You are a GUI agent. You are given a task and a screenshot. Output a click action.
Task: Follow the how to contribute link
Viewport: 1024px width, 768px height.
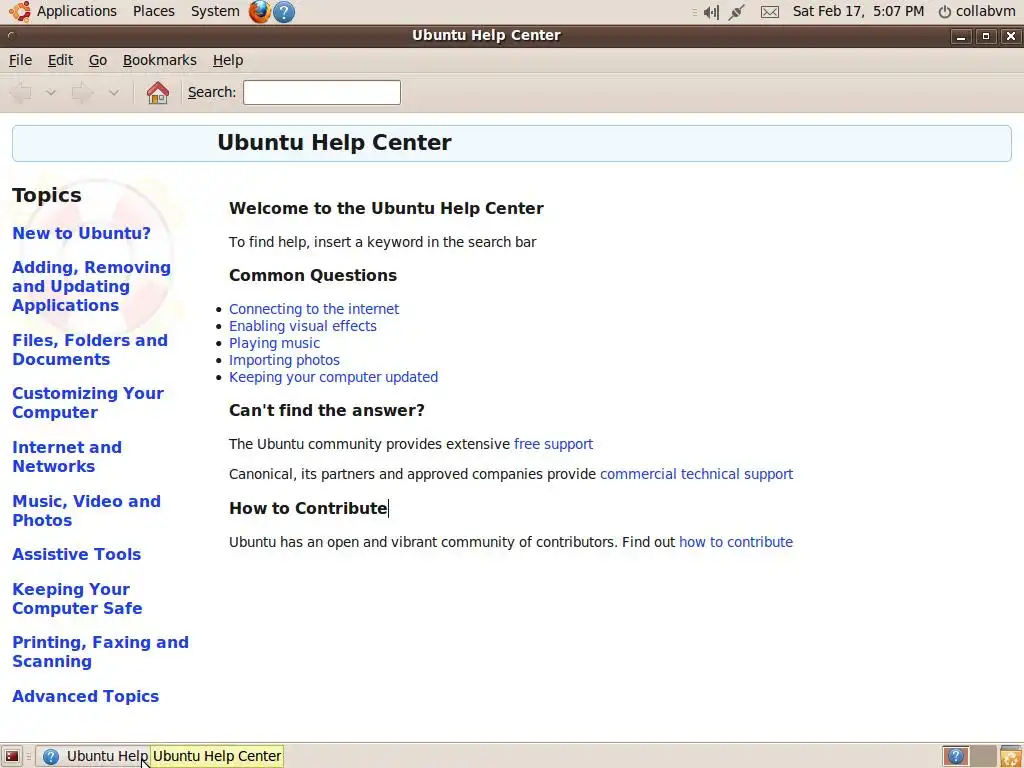tap(736, 542)
